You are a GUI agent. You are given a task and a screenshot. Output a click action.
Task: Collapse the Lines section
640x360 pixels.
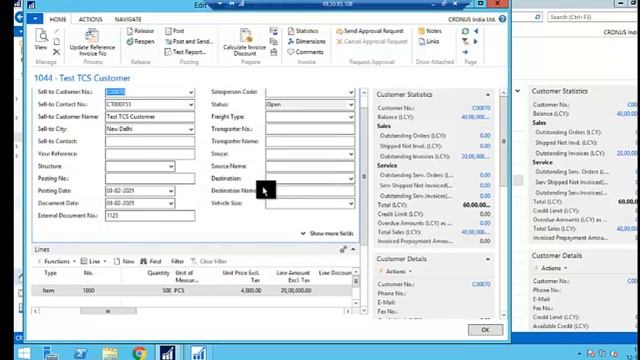(x=353, y=249)
